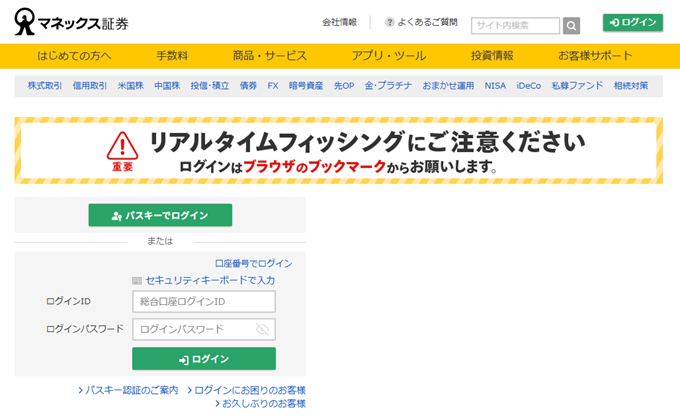Select 米国株 in sub navigation
The width and height of the screenshot is (680, 418).
coord(131,86)
